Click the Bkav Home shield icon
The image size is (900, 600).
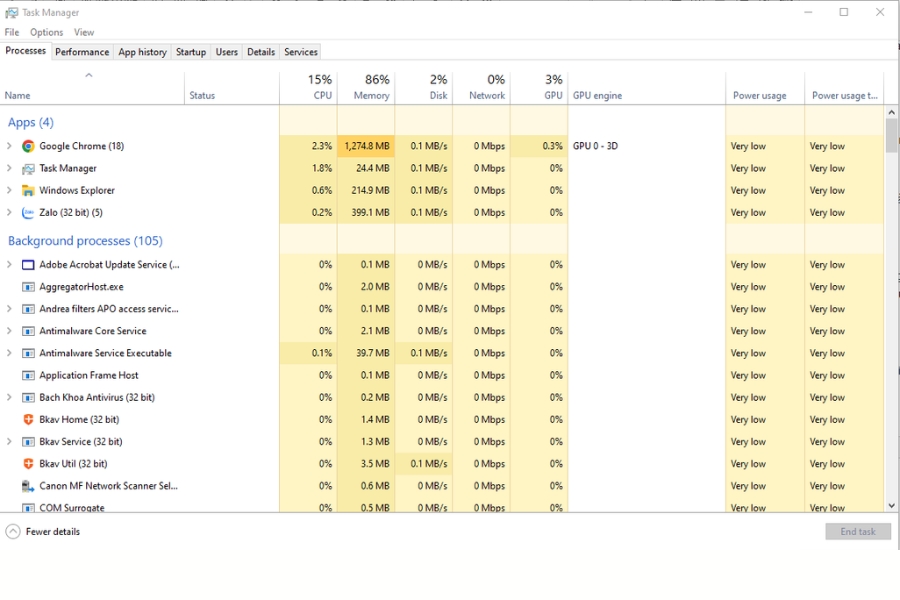click(28, 420)
